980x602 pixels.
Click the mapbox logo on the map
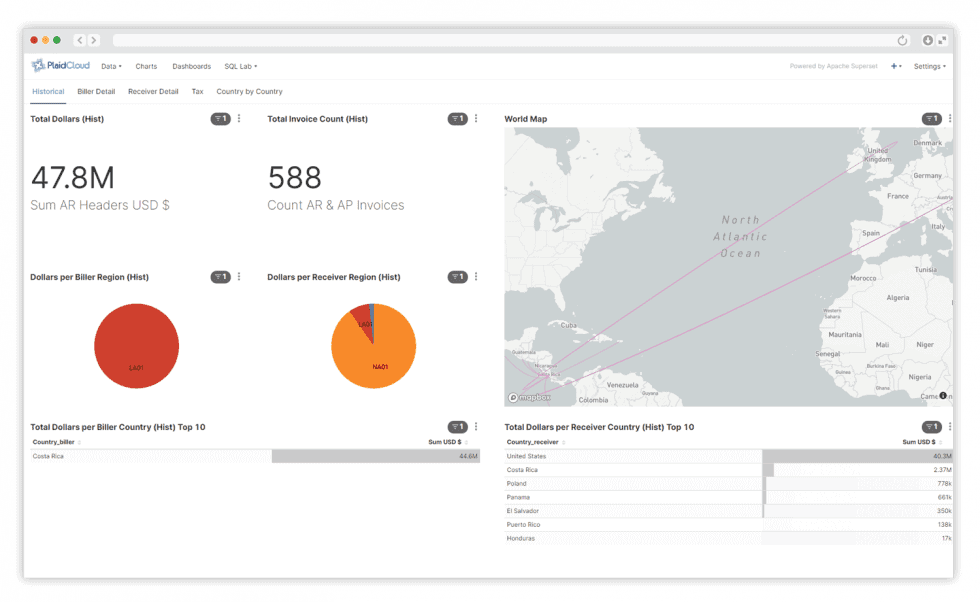529,398
